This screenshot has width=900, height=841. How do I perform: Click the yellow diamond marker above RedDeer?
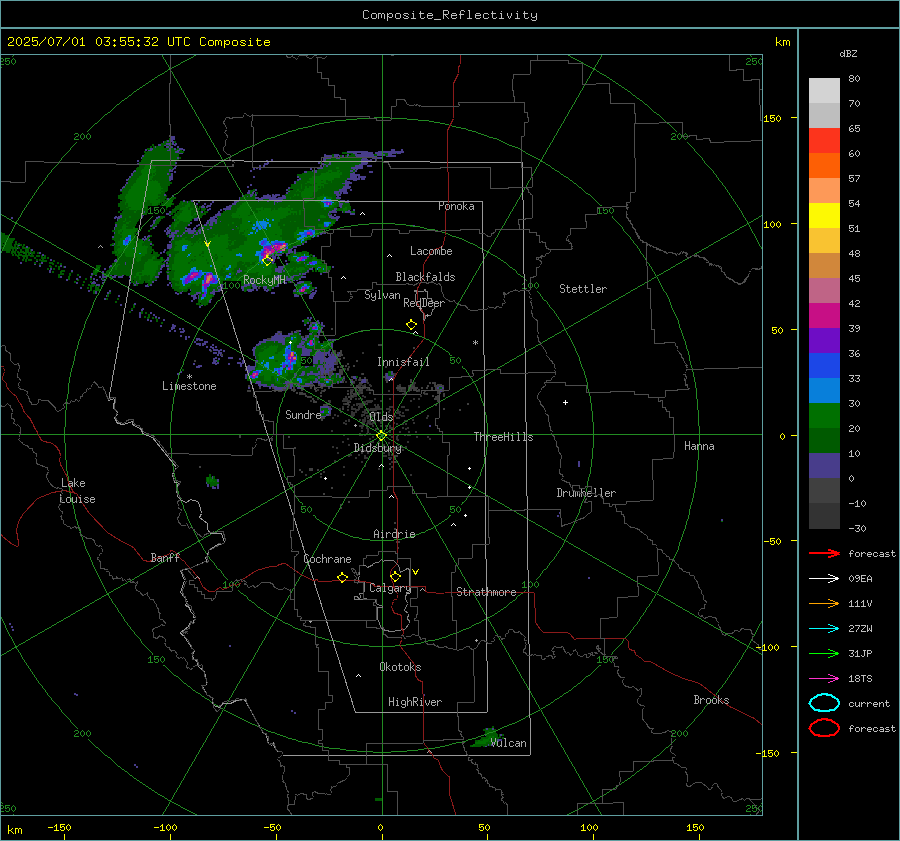click(x=411, y=325)
